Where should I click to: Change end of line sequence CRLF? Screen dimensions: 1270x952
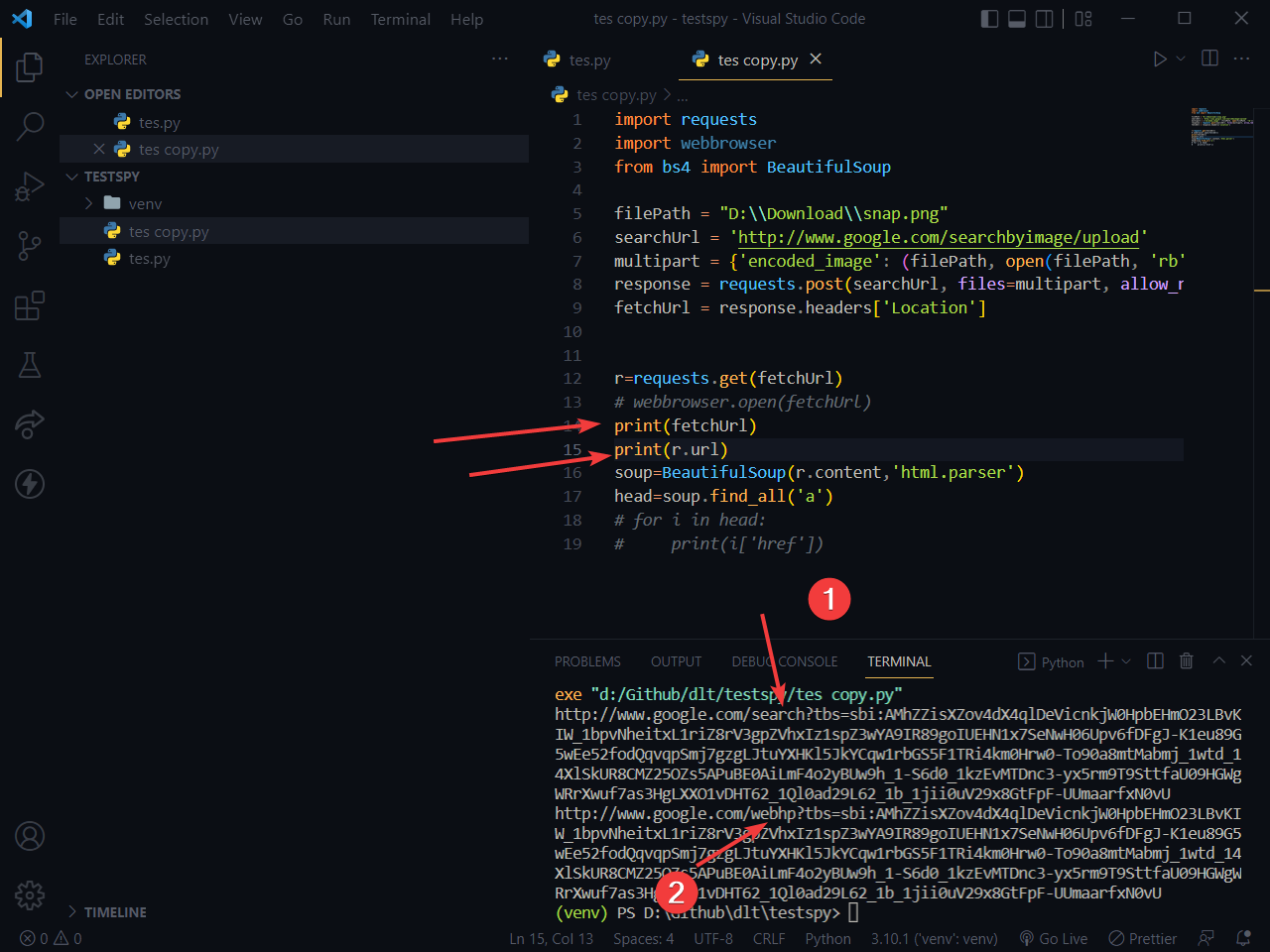coord(769,938)
